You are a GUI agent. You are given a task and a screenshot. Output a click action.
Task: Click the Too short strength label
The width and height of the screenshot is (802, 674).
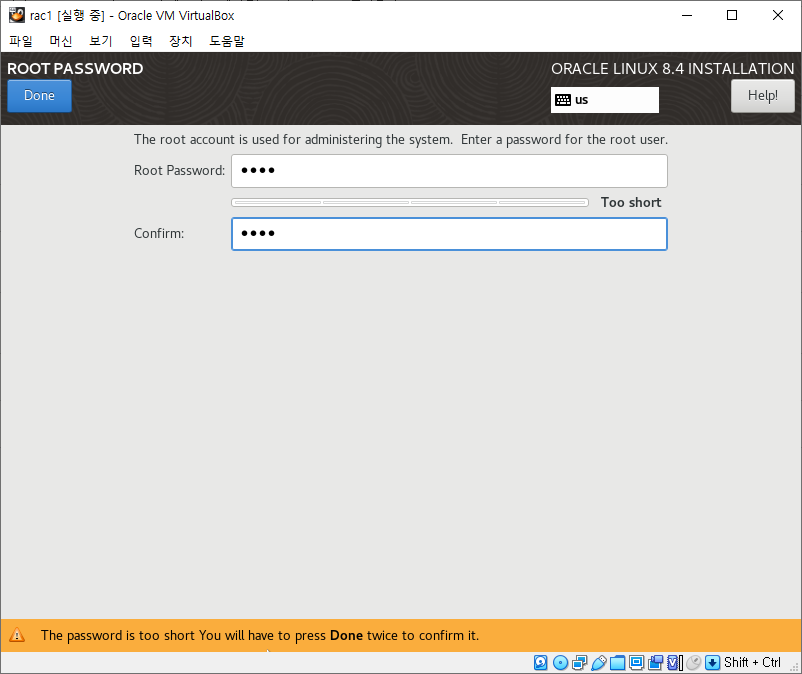[631, 203]
